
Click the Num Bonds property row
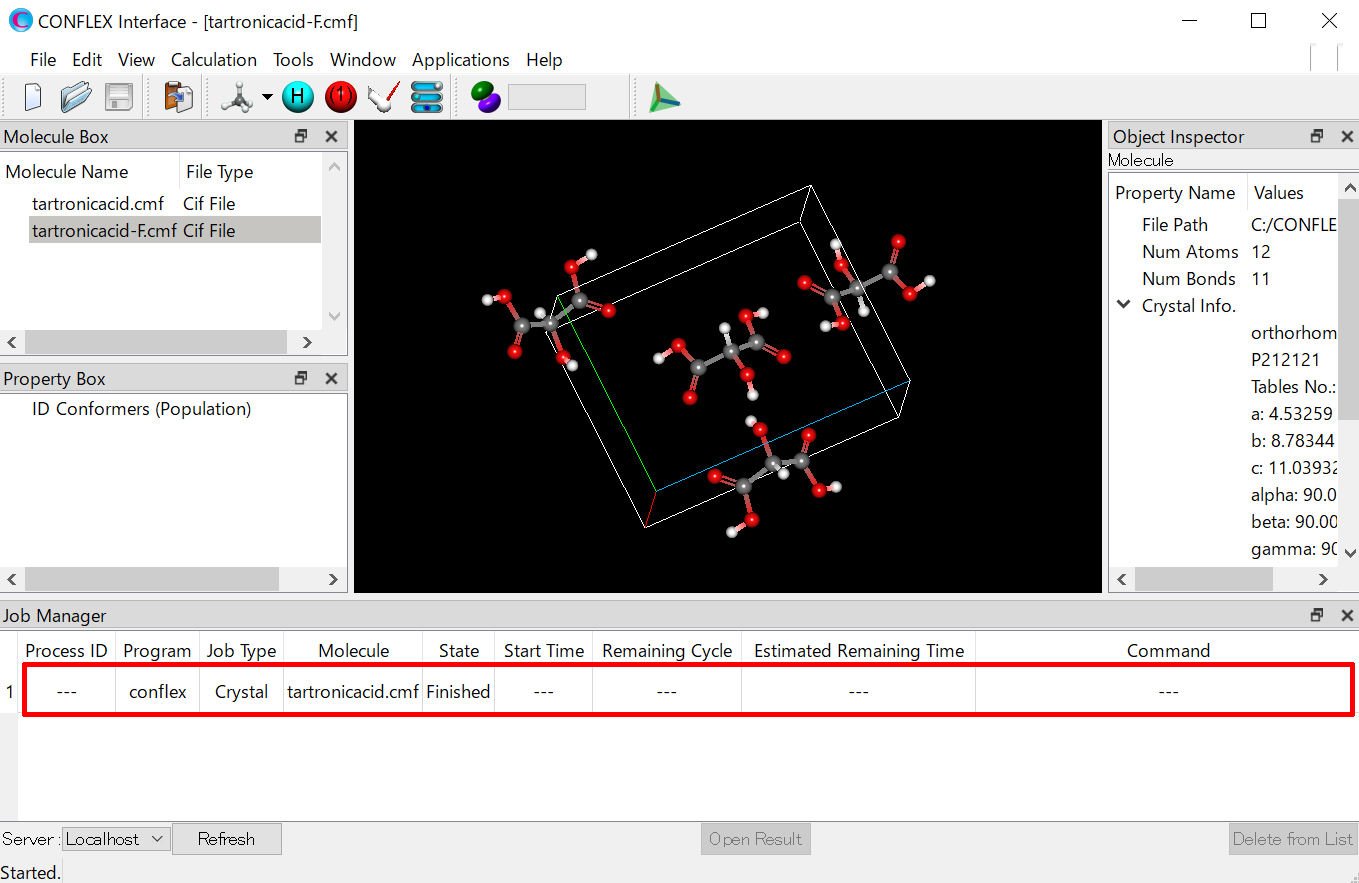coord(1223,279)
